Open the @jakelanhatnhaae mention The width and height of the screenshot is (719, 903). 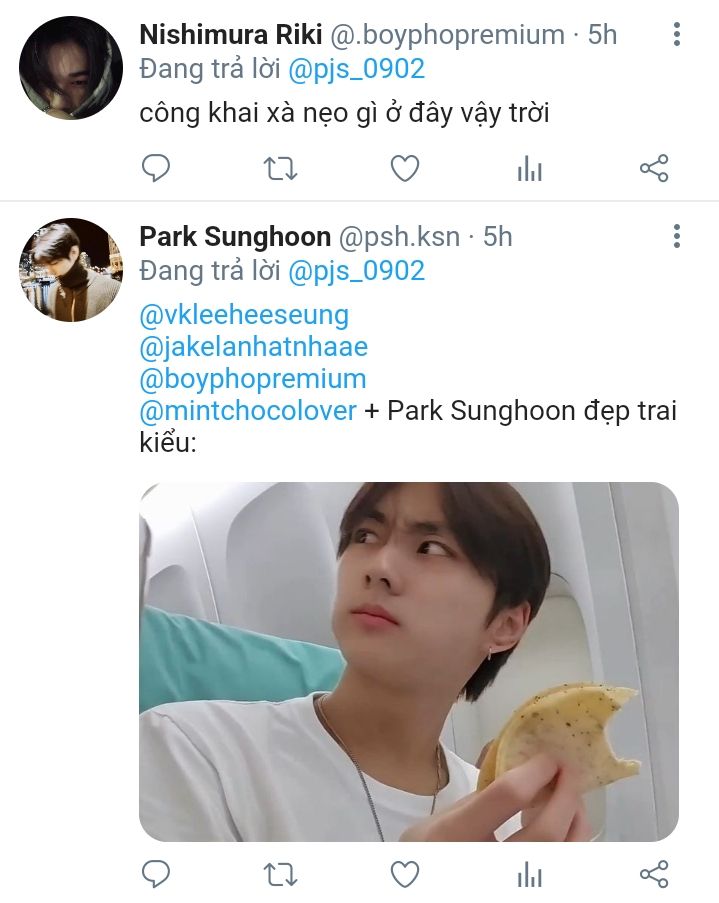click(x=254, y=347)
